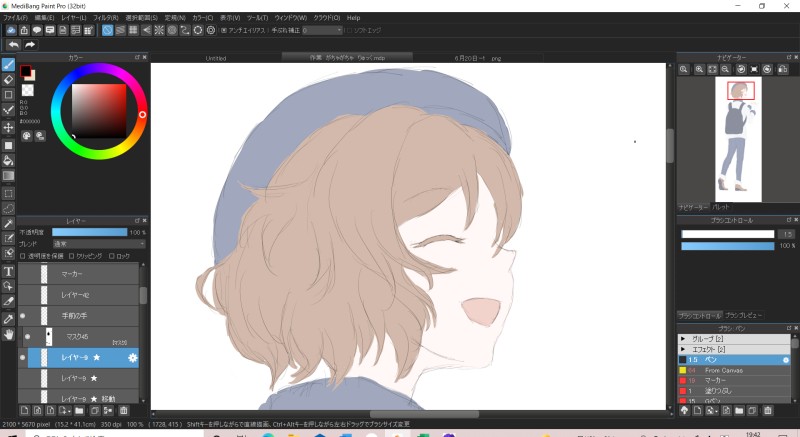The height and width of the screenshot is (437, 800).
Task: Select the Divide (knife) tool
Action: [8, 301]
